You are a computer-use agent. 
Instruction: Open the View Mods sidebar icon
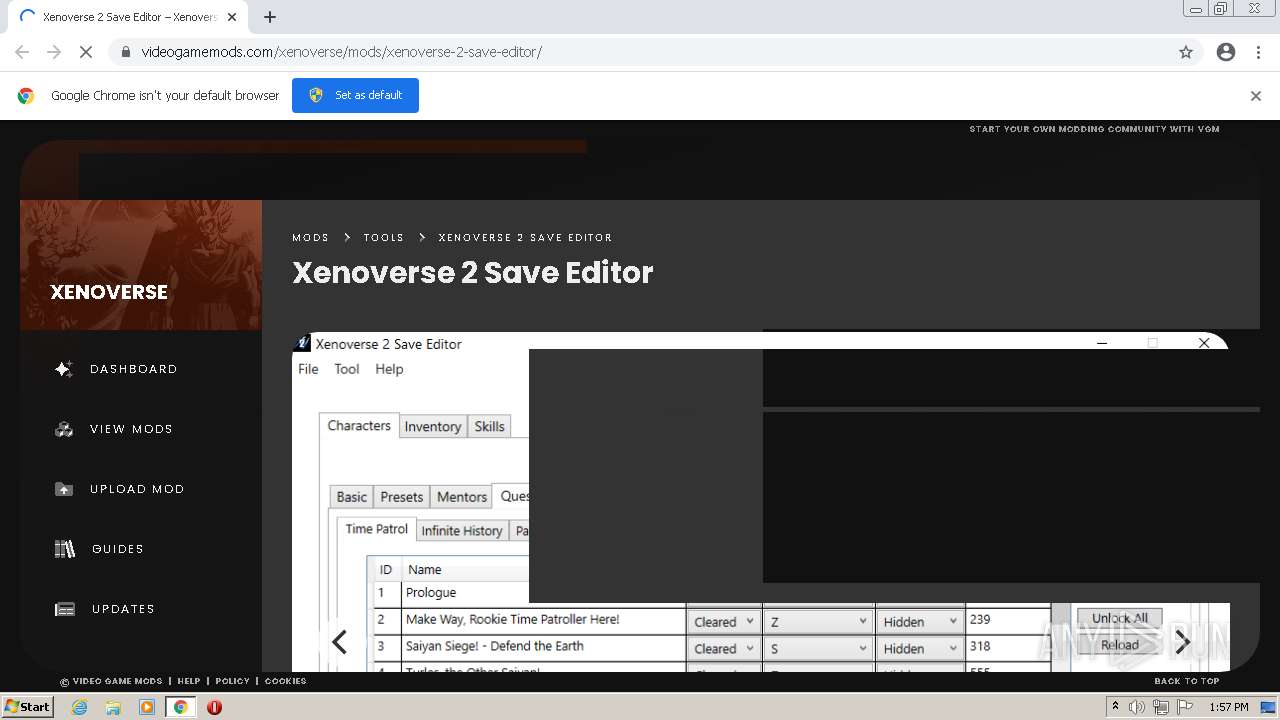pyautogui.click(x=64, y=429)
